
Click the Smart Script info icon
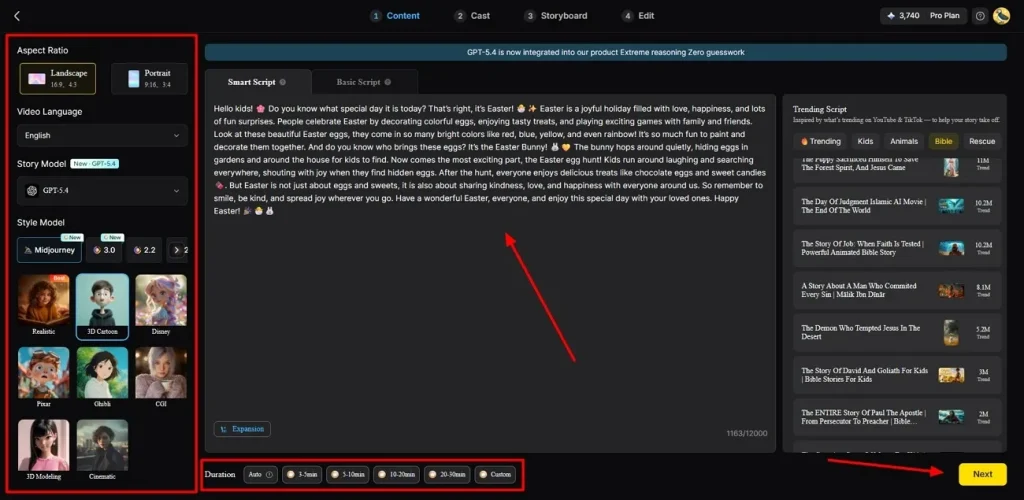pos(283,82)
